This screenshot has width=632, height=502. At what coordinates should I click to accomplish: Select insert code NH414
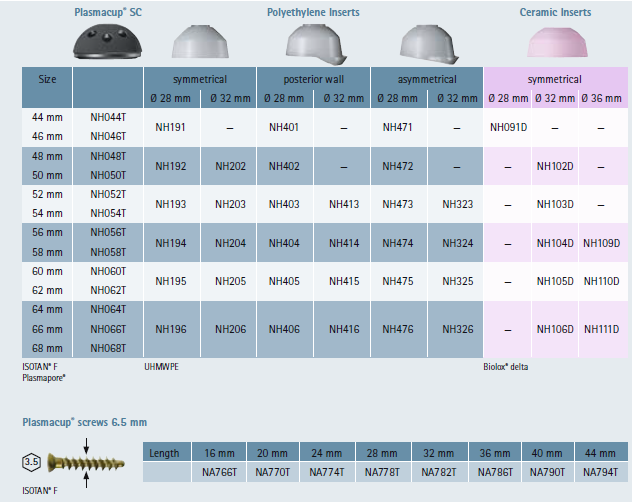[344, 243]
